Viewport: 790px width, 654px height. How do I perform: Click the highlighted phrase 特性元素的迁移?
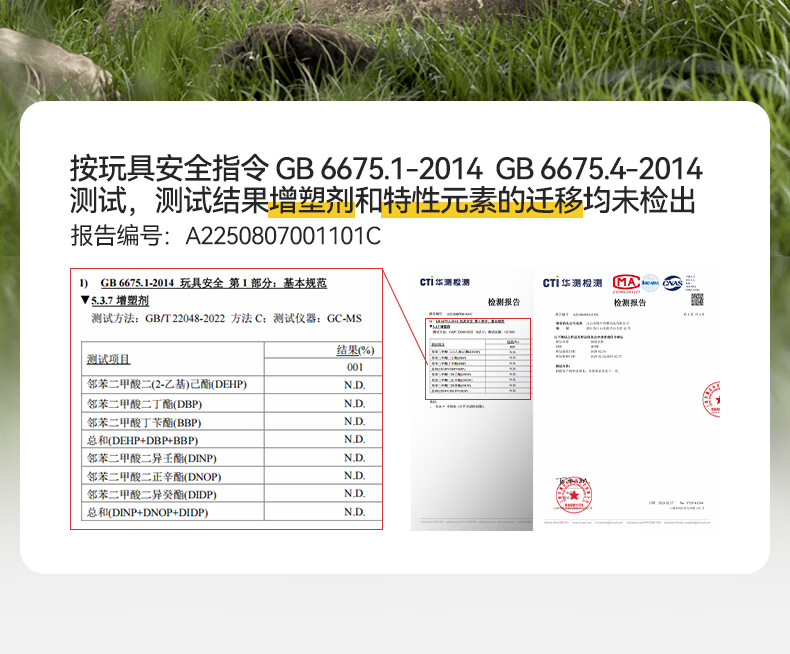click(x=482, y=201)
